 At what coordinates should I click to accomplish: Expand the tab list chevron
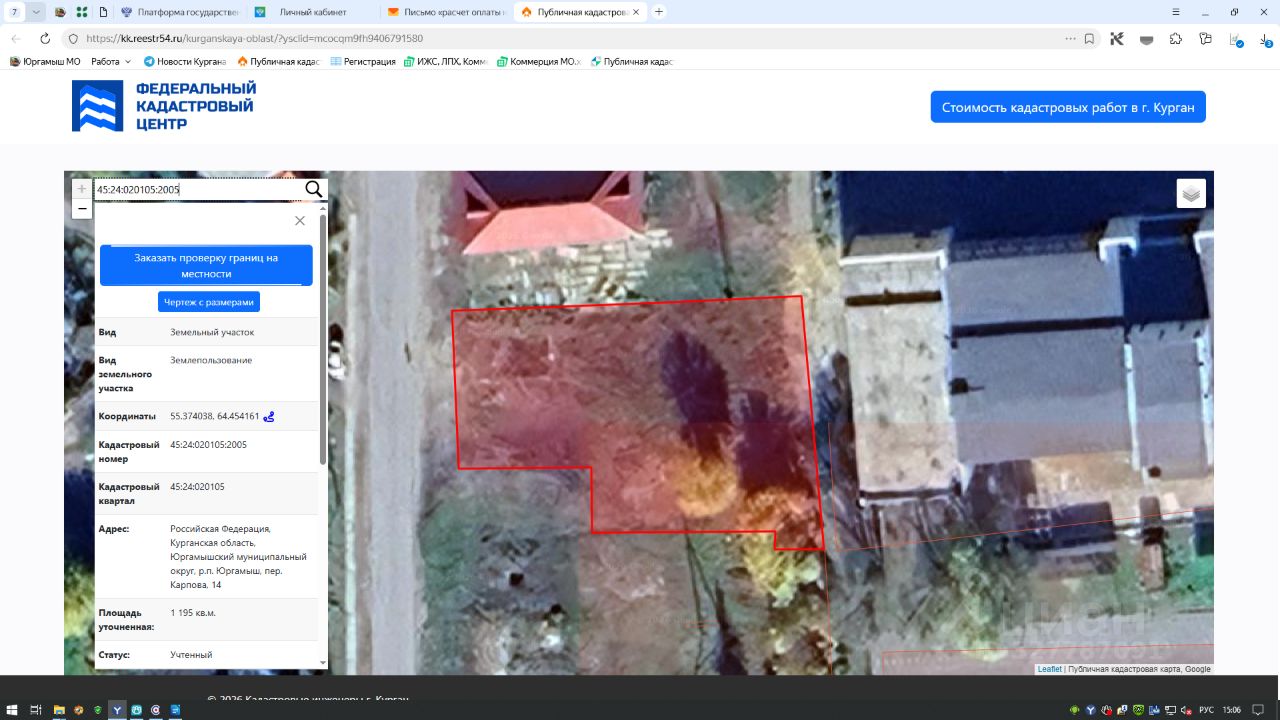(x=37, y=12)
